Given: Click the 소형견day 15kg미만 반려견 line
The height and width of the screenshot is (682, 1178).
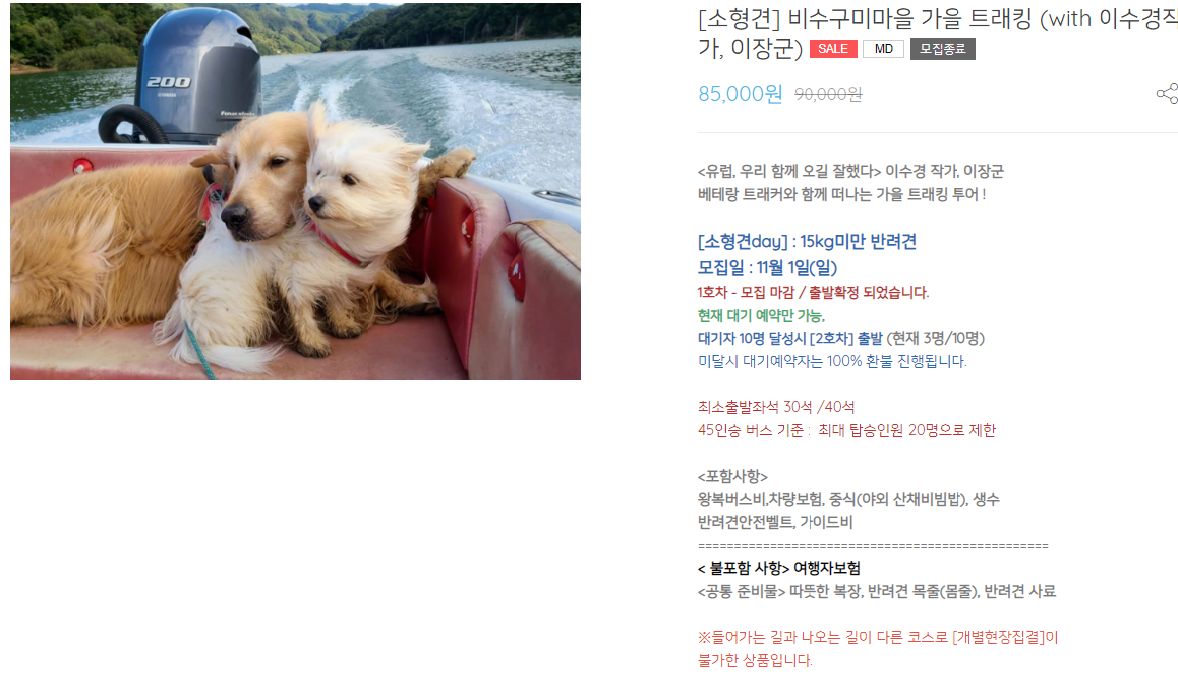Looking at the screenshot, I should click(807, 241).
